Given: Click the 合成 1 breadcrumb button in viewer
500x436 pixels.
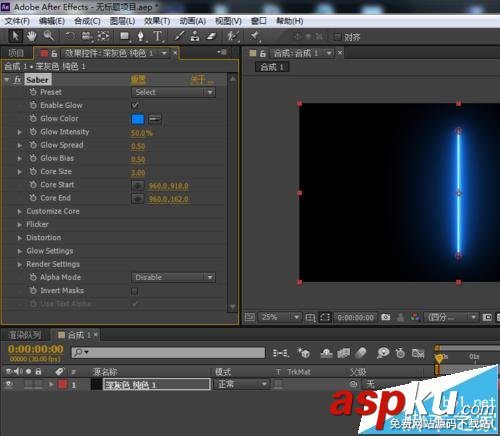Looking at the screenshot, I should (272, 67).
